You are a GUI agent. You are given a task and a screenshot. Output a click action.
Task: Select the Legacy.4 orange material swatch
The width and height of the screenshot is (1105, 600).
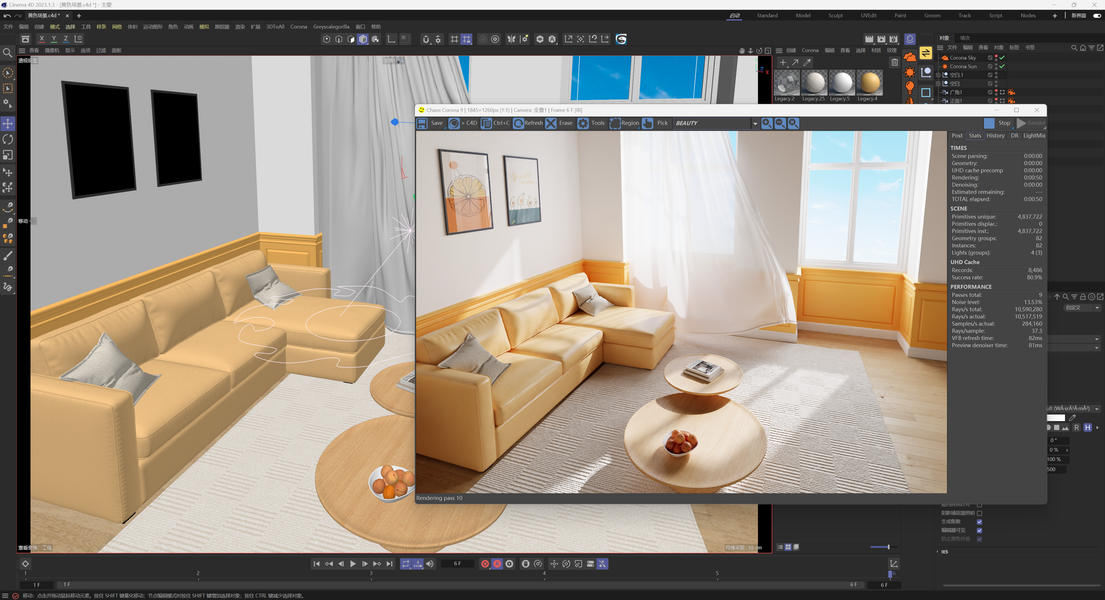point(869,83)
